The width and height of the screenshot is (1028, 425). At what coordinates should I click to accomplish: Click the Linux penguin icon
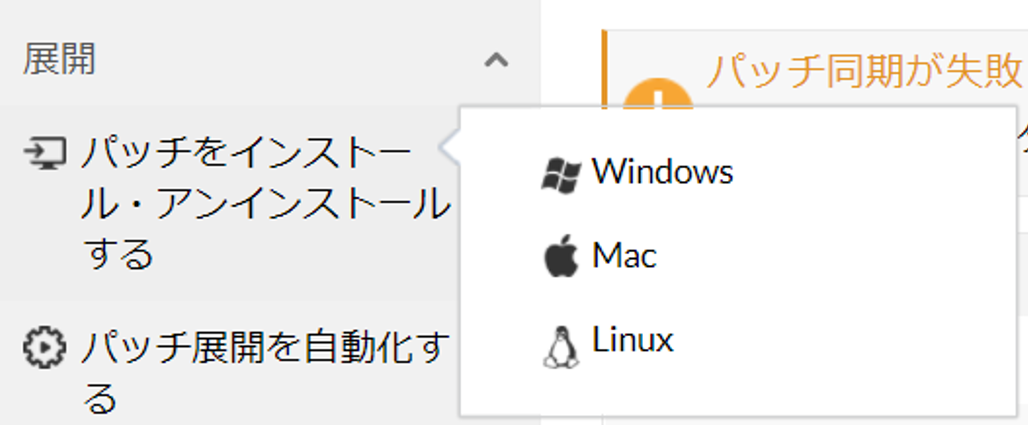[x=561, y=346]
